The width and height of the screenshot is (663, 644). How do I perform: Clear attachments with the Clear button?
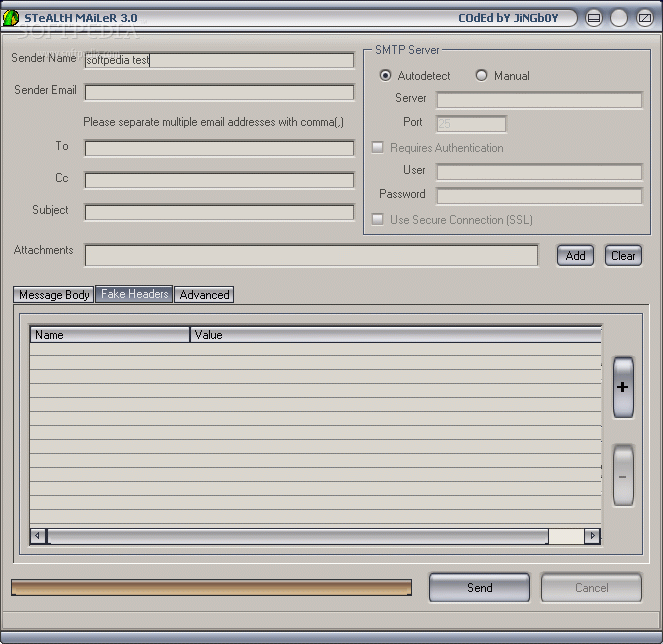click(623, 256)
